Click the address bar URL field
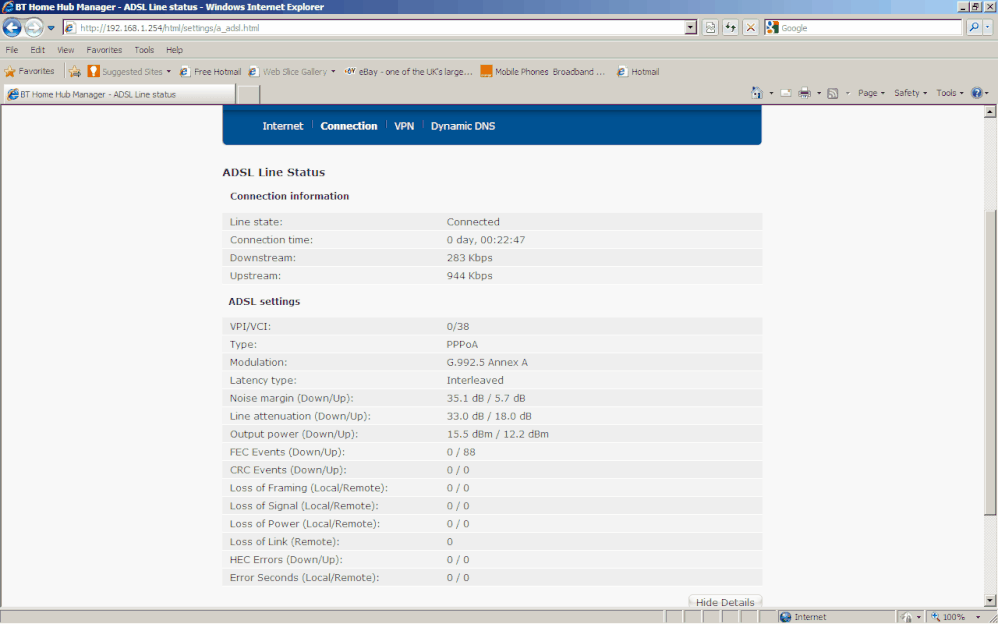Image resolution: width=998 pixels, height=624 pixels. 374,28
